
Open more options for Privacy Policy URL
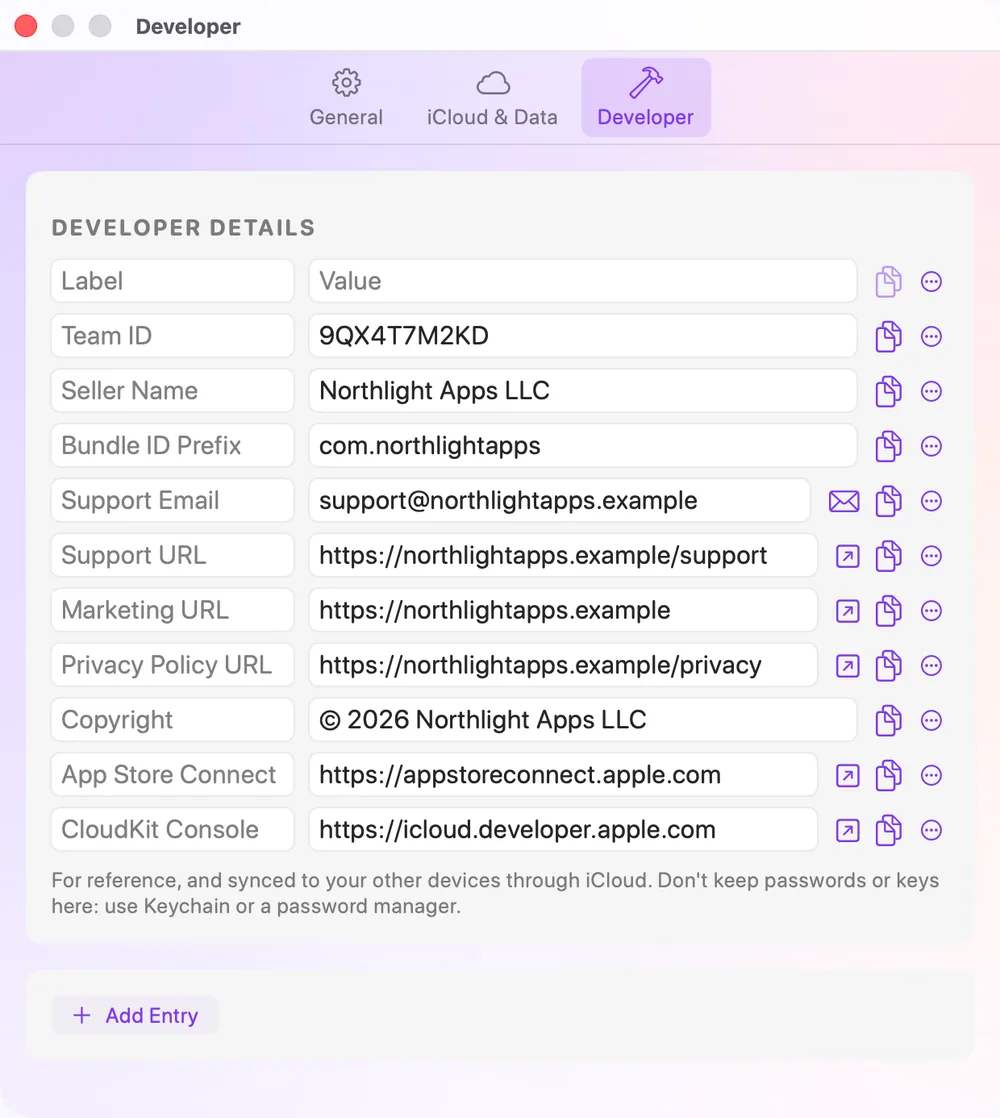click(x=931, y=665)
